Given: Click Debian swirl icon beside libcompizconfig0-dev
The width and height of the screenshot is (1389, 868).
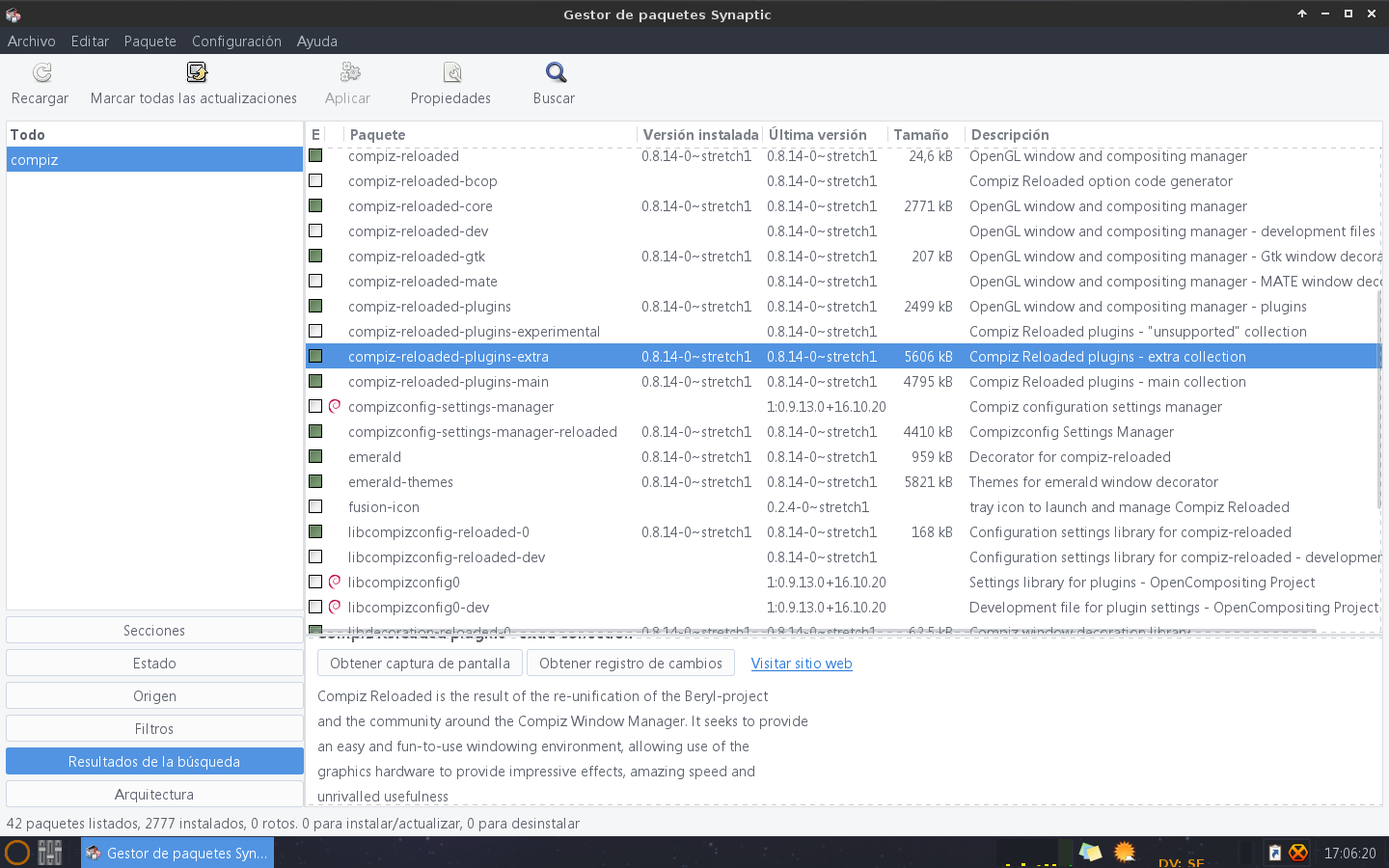Looking at the screenshot, I should click(x=335, y=607).
